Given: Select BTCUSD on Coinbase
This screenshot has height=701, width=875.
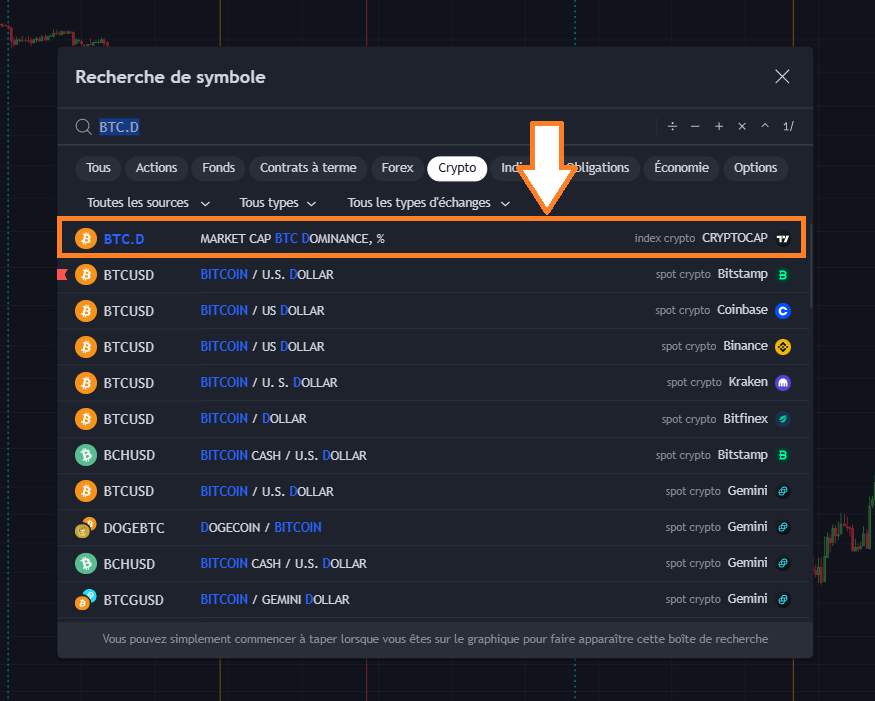Looking at the screenshot, I should point(434,311).
